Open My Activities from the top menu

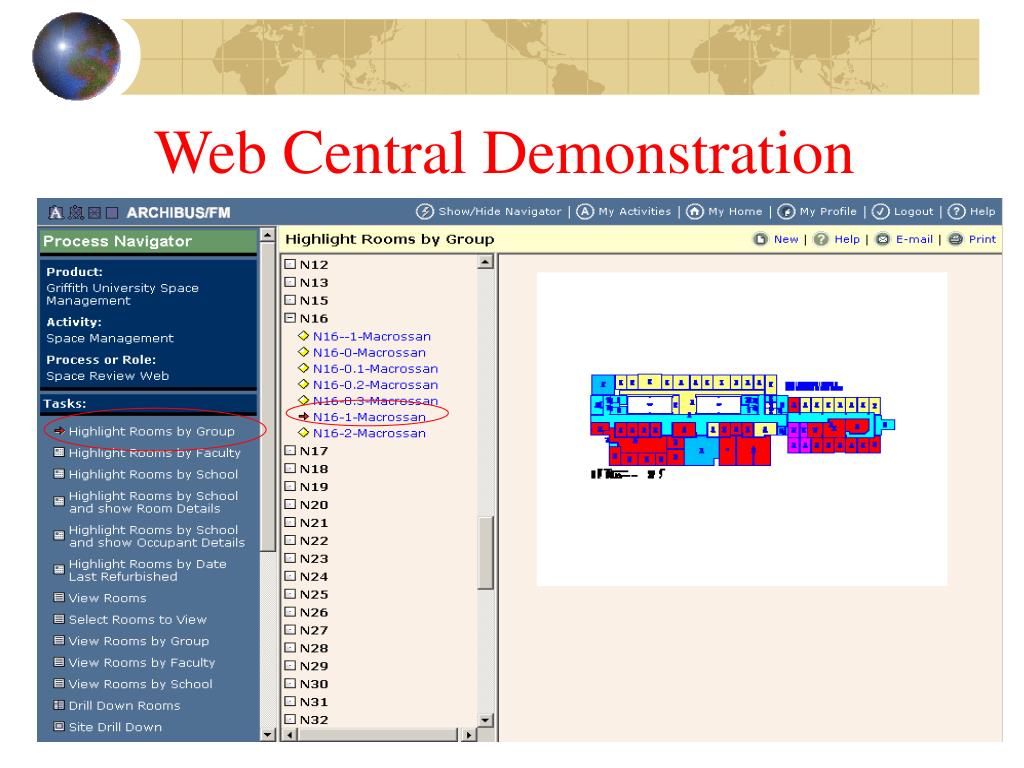635,212
